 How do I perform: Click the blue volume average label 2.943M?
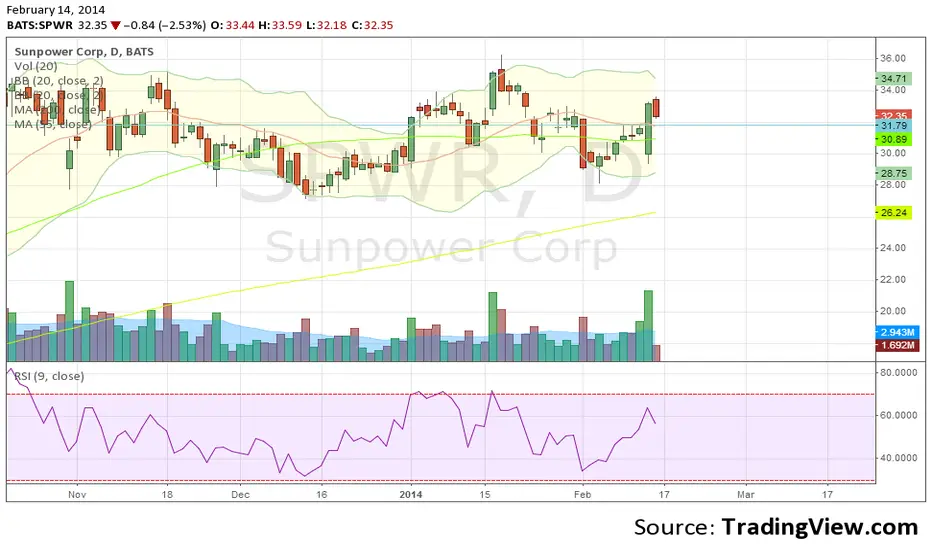pos(897,332)
